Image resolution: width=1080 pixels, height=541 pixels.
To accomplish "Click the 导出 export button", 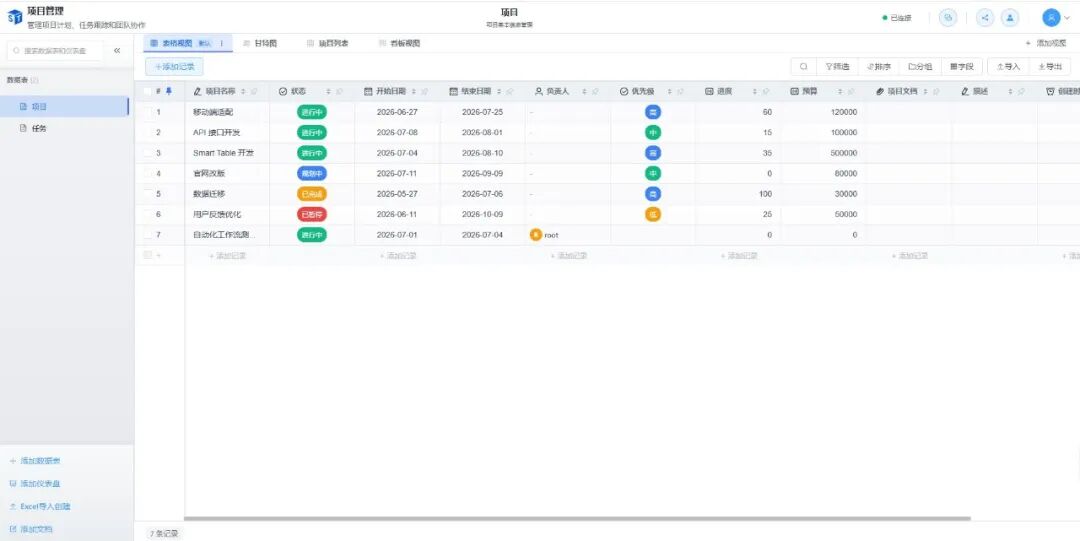I will (x=1050, y=67).
